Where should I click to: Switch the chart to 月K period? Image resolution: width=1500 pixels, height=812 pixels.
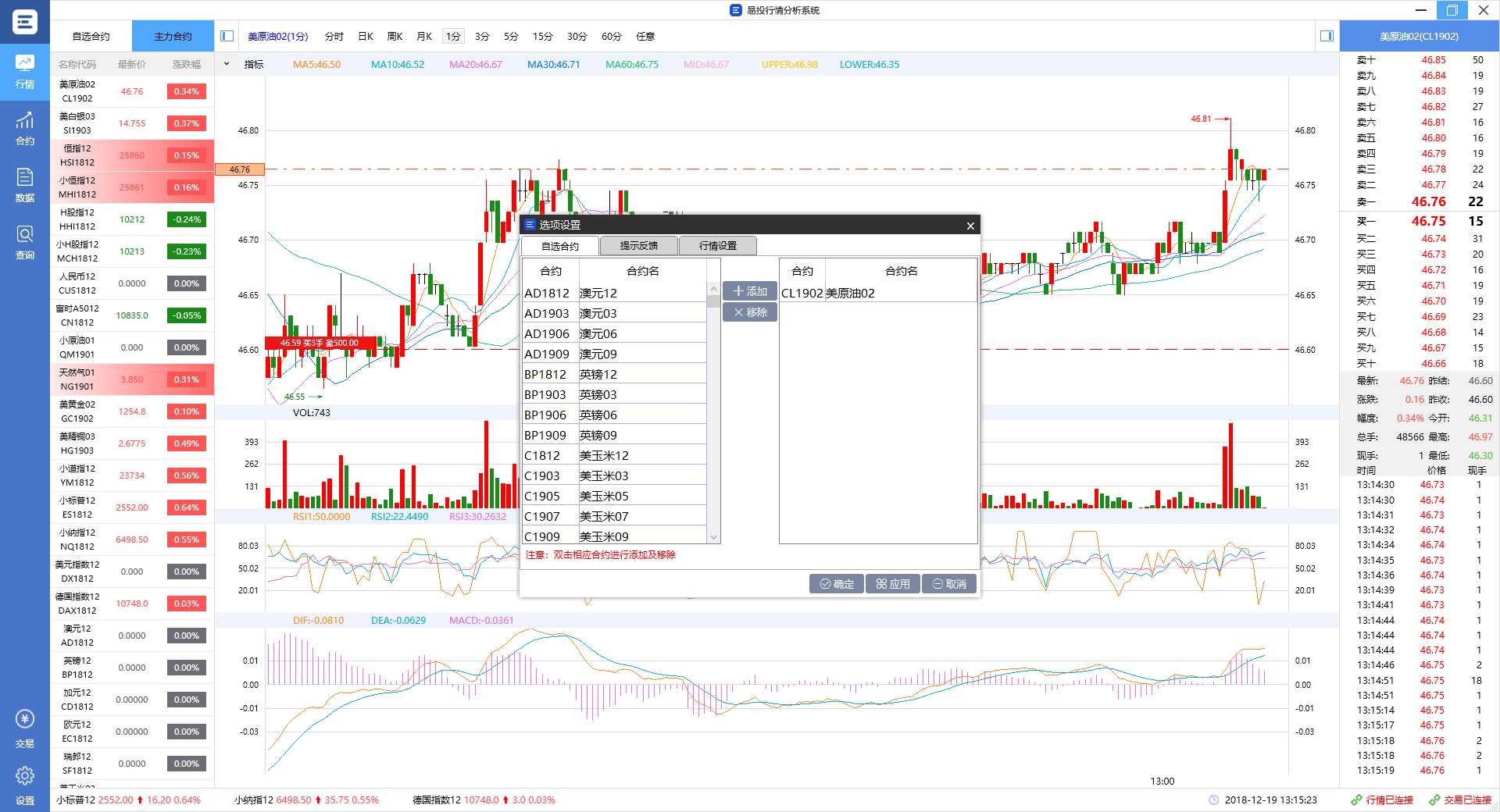424,37
